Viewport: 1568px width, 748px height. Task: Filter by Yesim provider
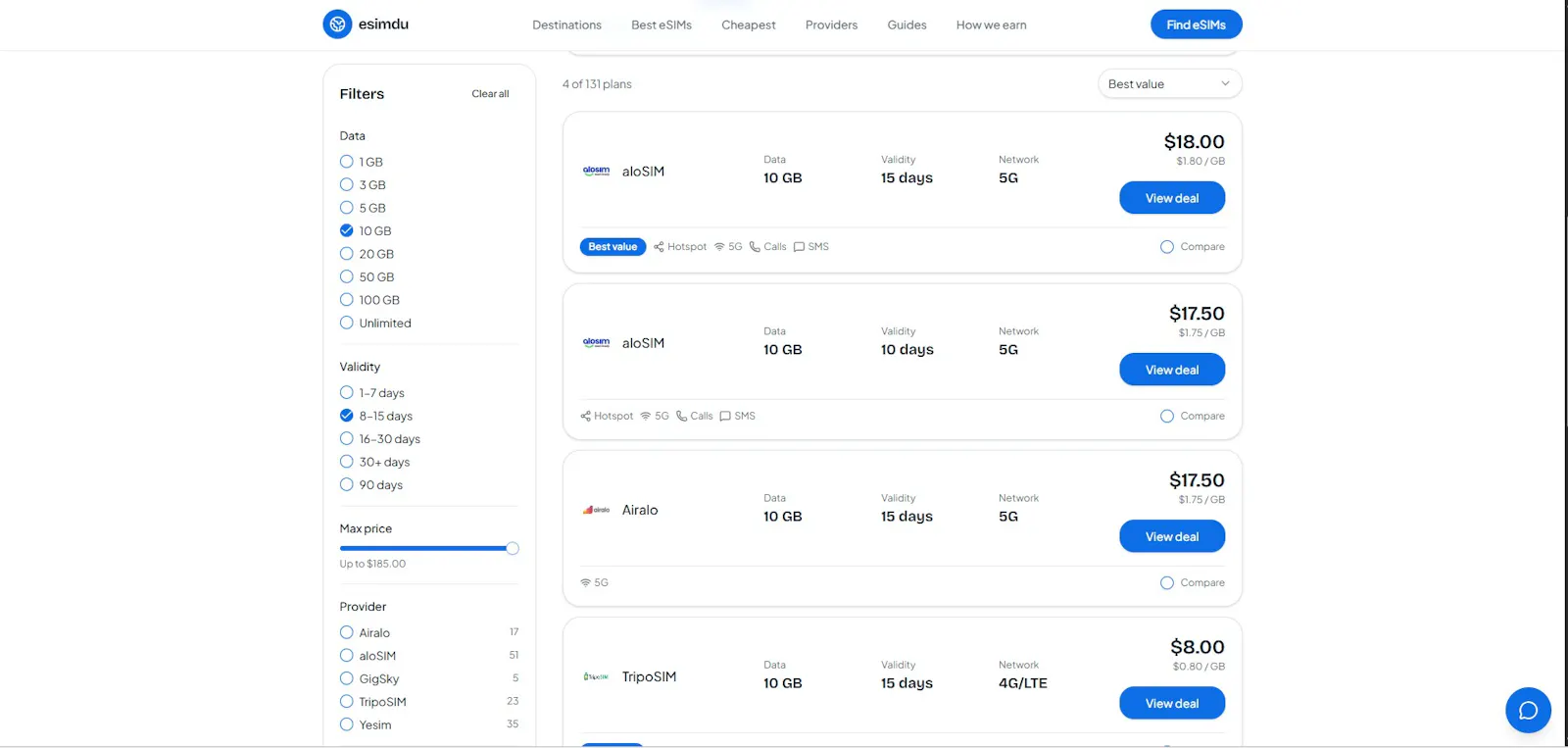(346, 724)
